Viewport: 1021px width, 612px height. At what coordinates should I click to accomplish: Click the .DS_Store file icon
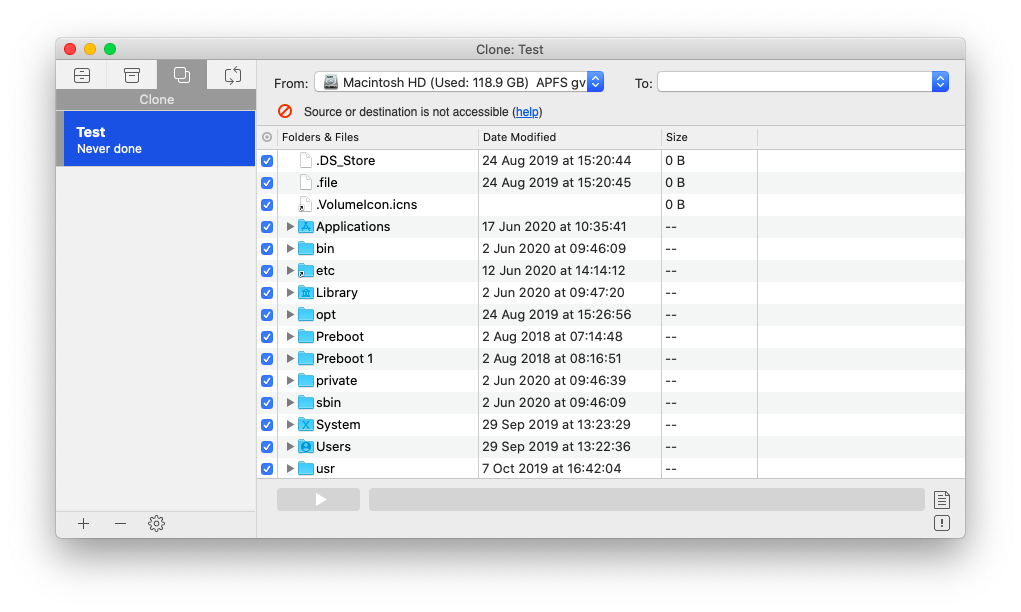pyautogui.click(x=305, y=161)
